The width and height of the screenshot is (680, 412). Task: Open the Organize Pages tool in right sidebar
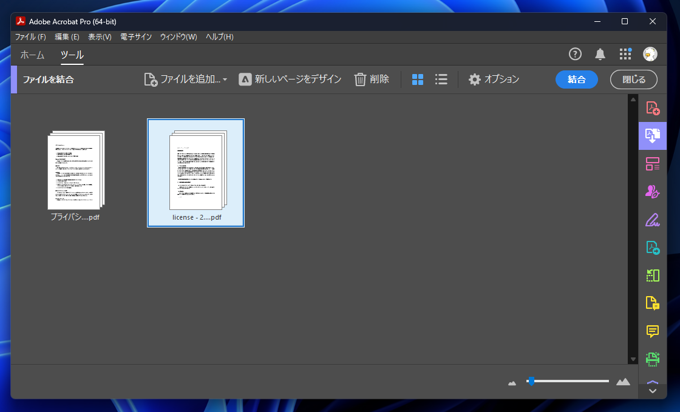[x=653, y=164]
